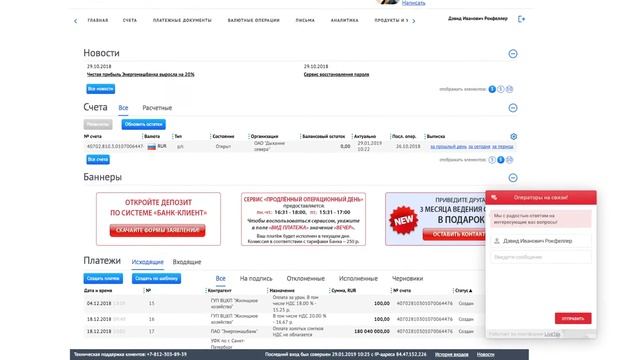Click account number 40702.810.5.0107006447

pos(115,146)
